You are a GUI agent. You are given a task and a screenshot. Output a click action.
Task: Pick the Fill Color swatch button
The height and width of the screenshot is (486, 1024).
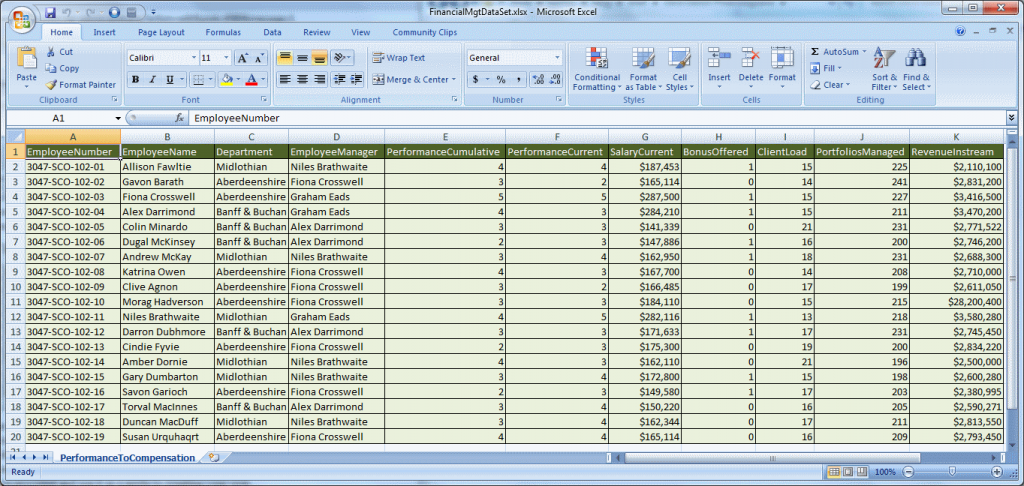[x=227, y=80]
